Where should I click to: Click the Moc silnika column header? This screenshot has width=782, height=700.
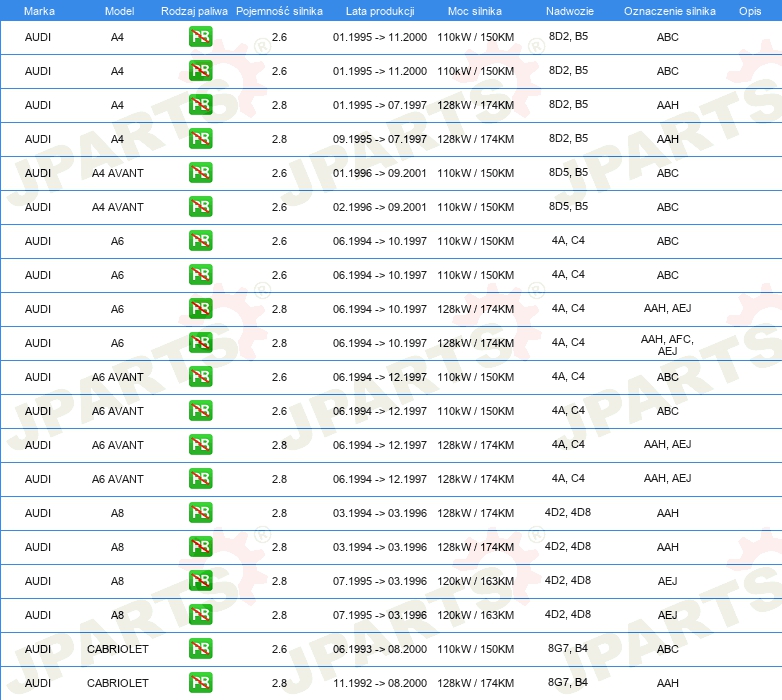[475, 11]
